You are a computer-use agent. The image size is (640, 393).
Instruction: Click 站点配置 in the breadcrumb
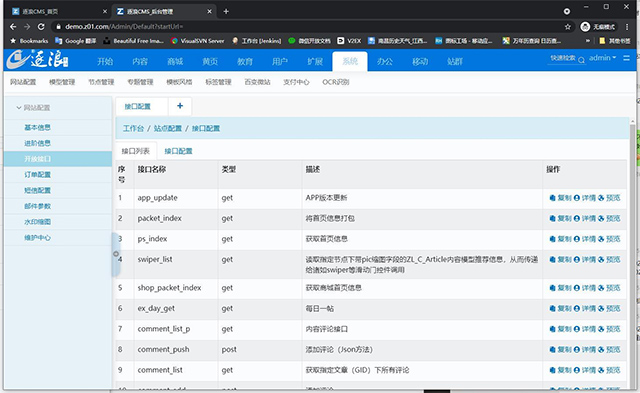point(168,129)
